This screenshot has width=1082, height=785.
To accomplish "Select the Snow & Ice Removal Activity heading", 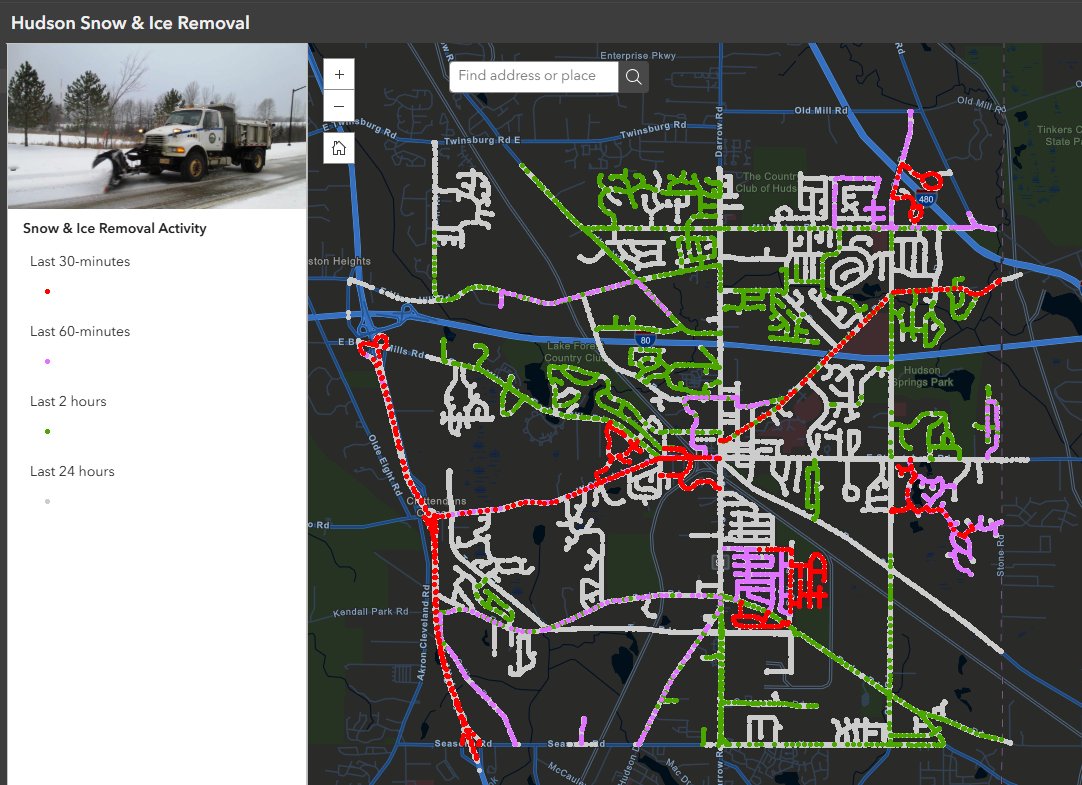I will click(115, 228).
